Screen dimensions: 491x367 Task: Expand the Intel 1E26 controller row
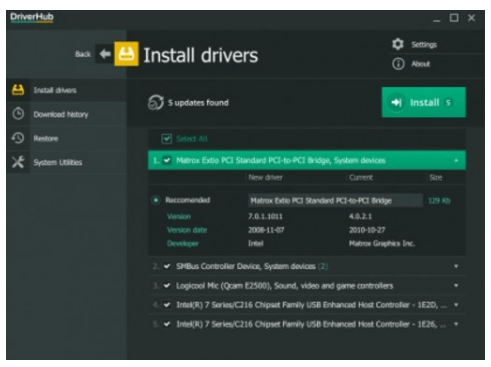pos(456,324)
